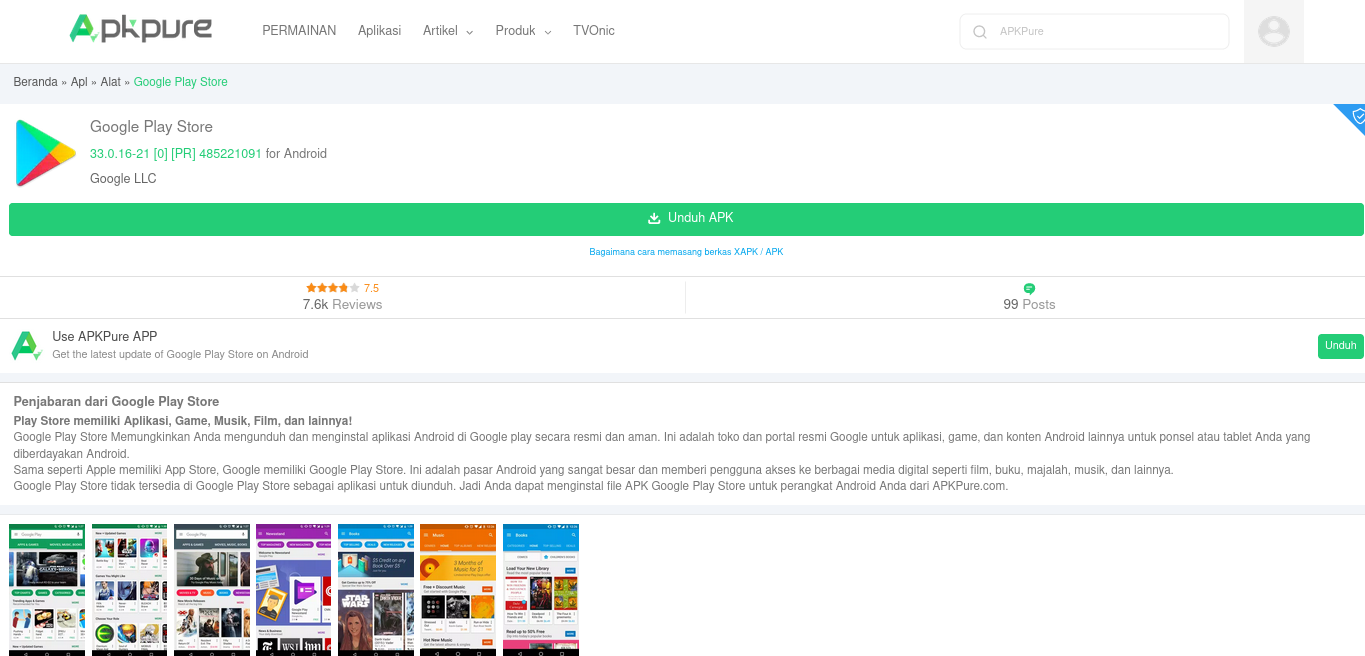Go to Apl breadcrumb

point(79,82)
